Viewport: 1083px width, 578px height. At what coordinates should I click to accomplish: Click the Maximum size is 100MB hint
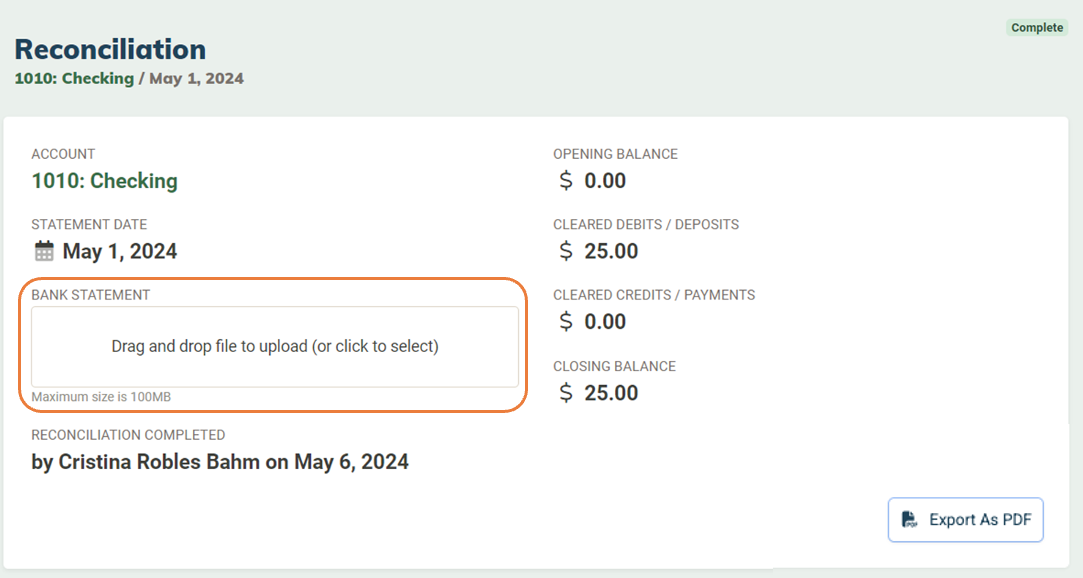(x=101, y=397)
